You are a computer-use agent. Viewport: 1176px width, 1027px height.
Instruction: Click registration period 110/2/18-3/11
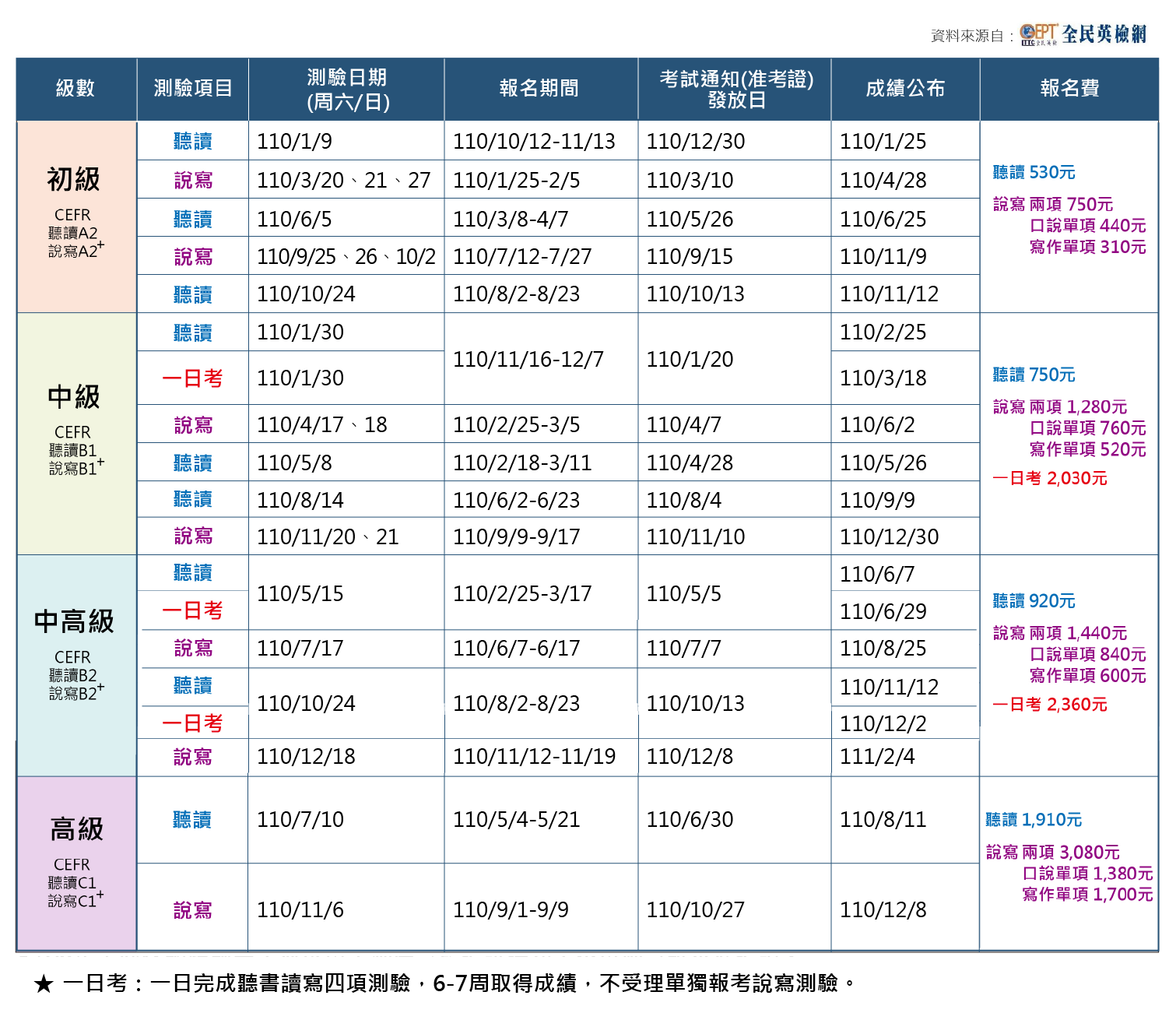[522, 463]
